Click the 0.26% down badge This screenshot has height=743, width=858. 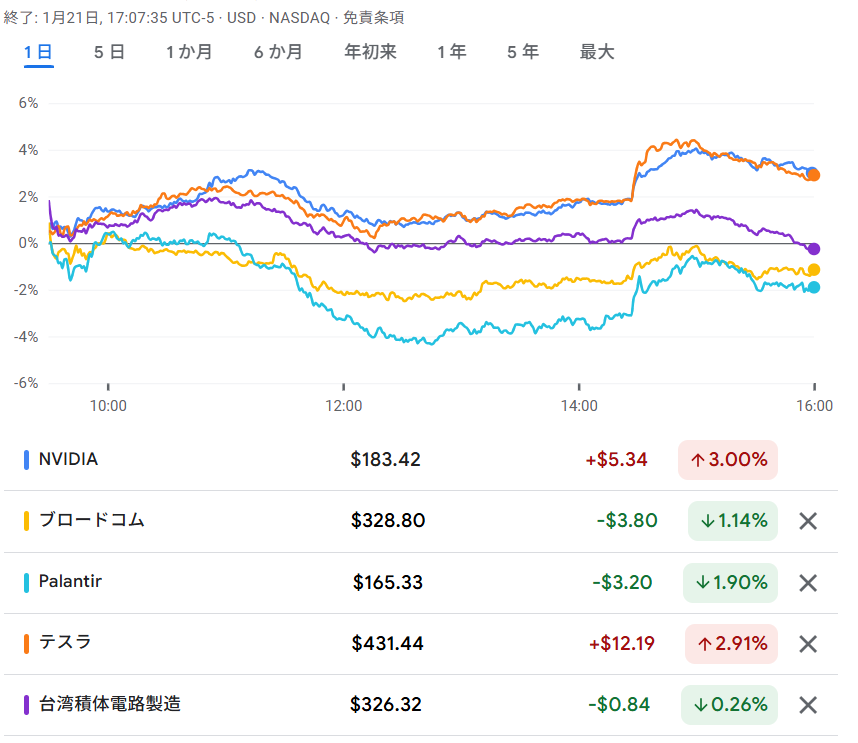click(x=729, y=705)
